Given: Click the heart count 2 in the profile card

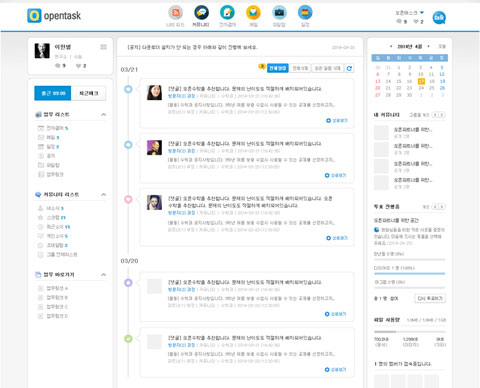Looking at the screenshot, I should [81, 66].
